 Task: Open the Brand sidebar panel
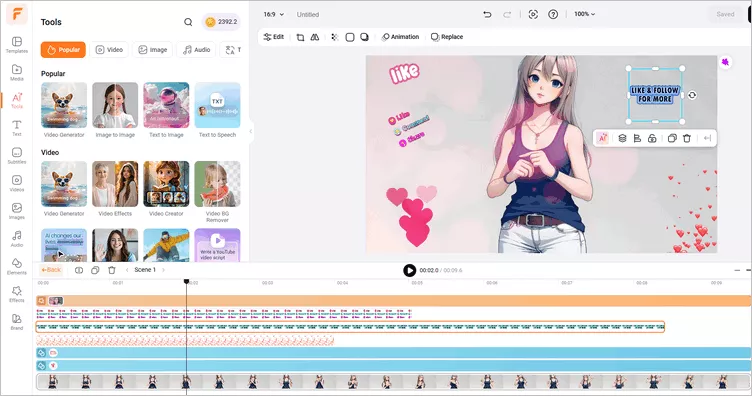pos(17,322)
